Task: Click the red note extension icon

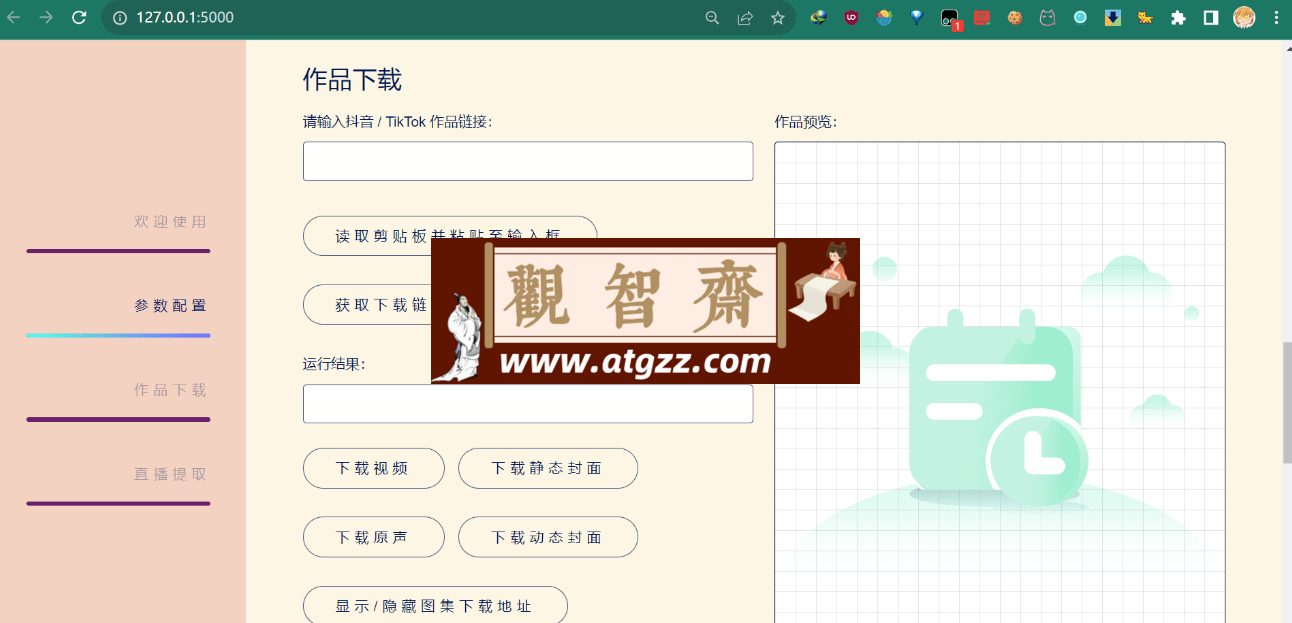Action: [982, 17]
